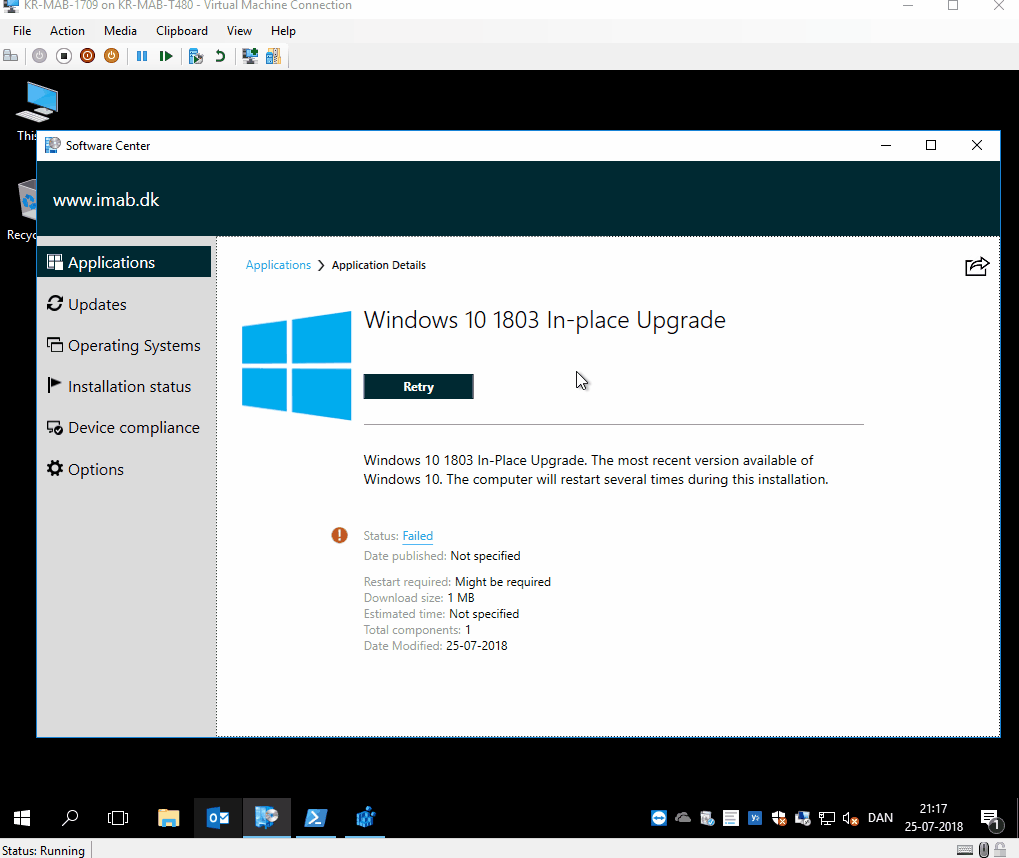Open the Media menu
Viewport: 1019px width, 858px height.
pyautogui.click(x=120, y=31)
